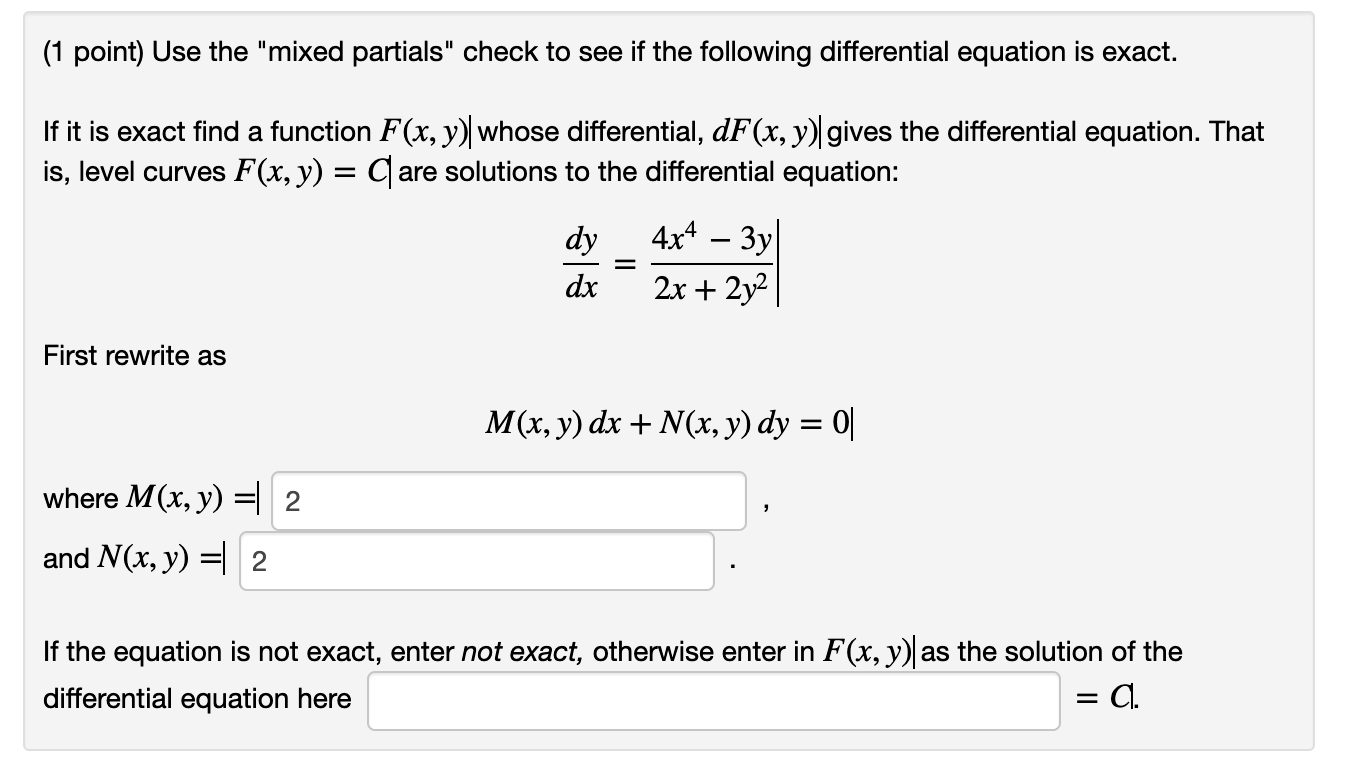Click the N(x, y) input field
The height and width of the screenshot is (778, 1367).
[475, 559]
